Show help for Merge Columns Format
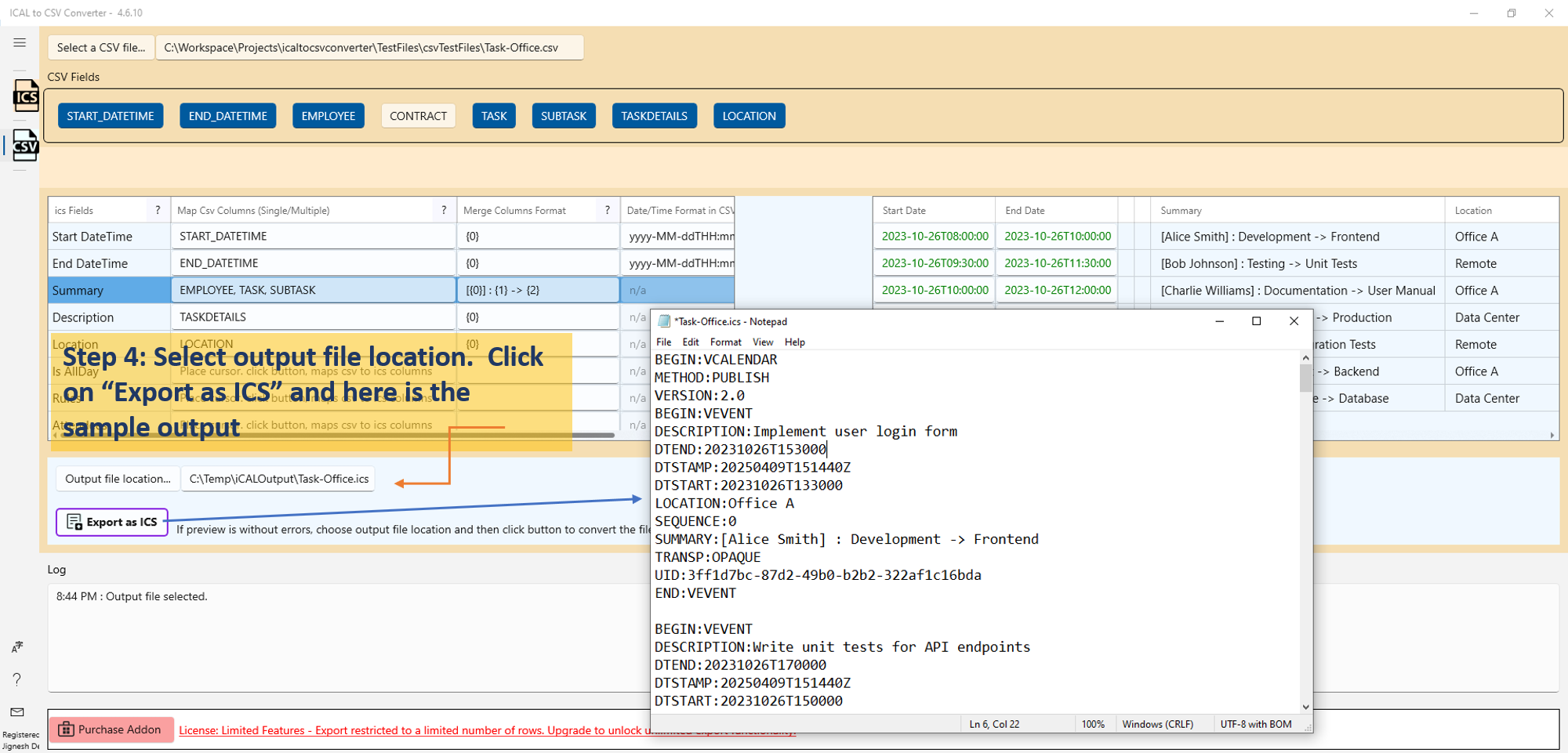The width and height of the screenshot is (1568, 753). point(607,210)
